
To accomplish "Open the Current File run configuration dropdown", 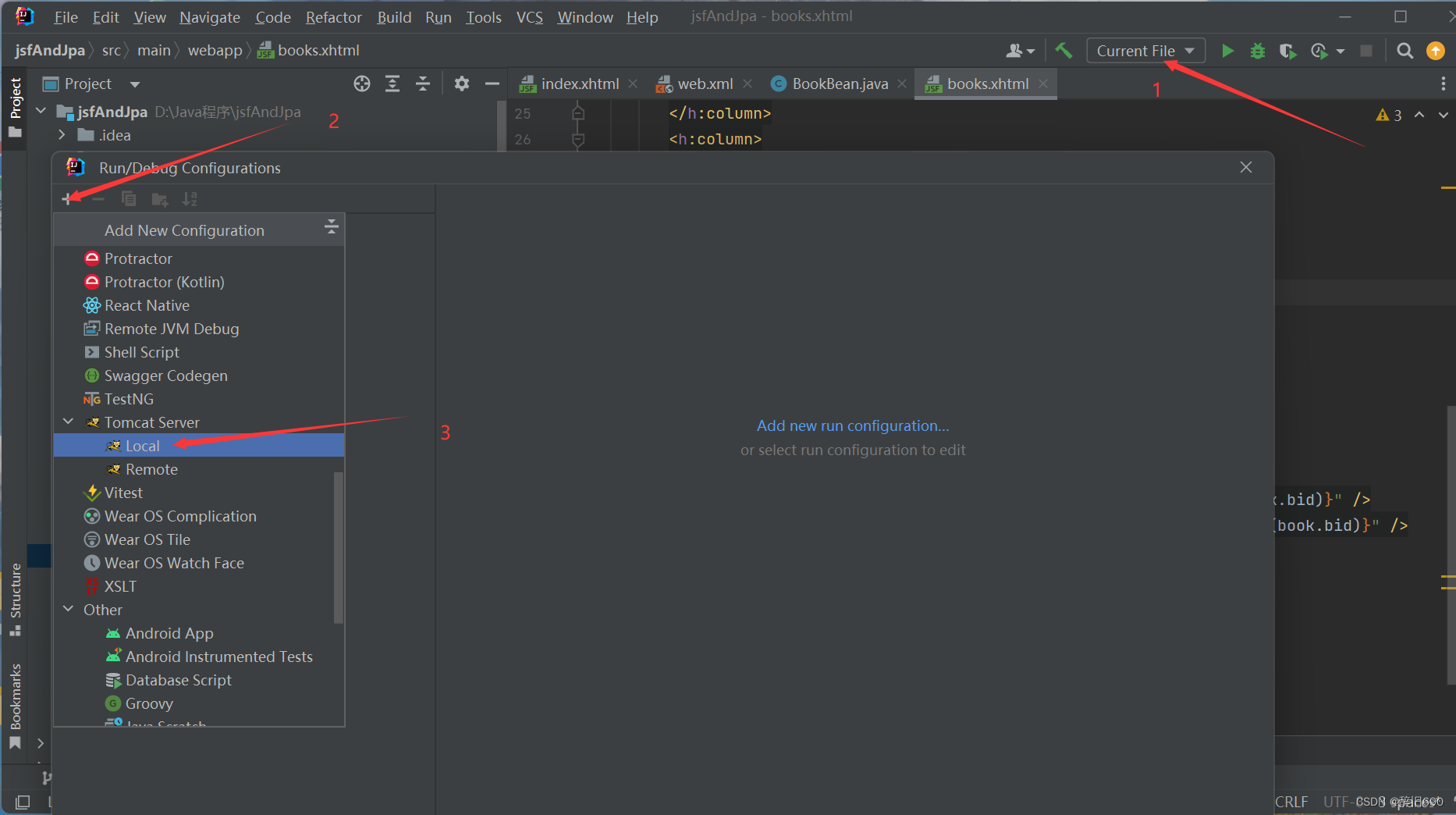I will tap(1145, 50).
